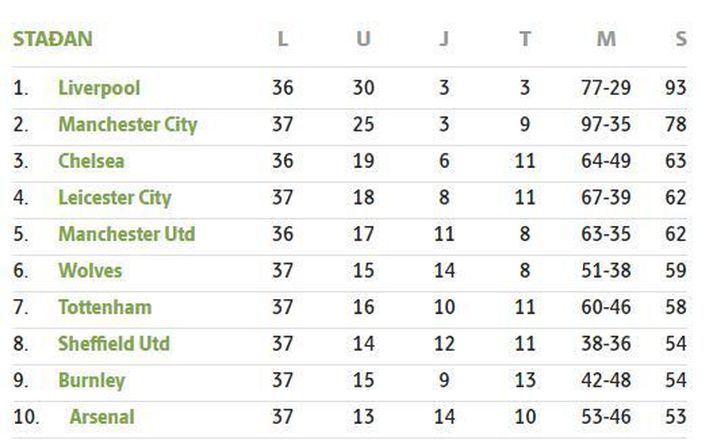Image resolution: width=713 pixels, height=440 pixels.
Task: Click the Manchester Utd team name
Action: pyautogui.click(x=127, y=234)
